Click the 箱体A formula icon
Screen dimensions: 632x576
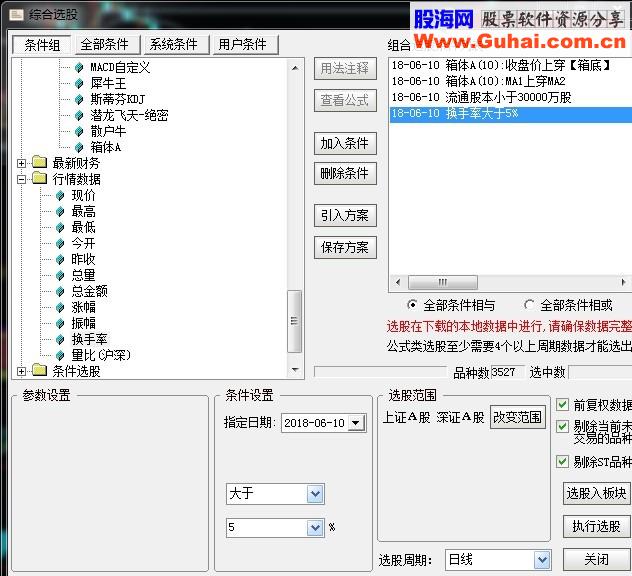(x=79, y=147)
